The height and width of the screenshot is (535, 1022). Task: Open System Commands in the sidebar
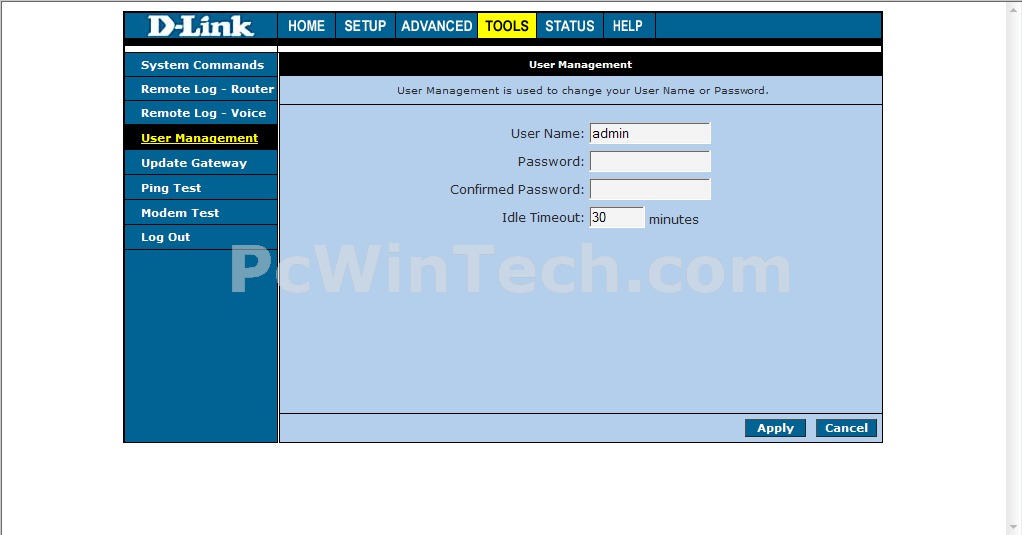click(x=202, y=65)
